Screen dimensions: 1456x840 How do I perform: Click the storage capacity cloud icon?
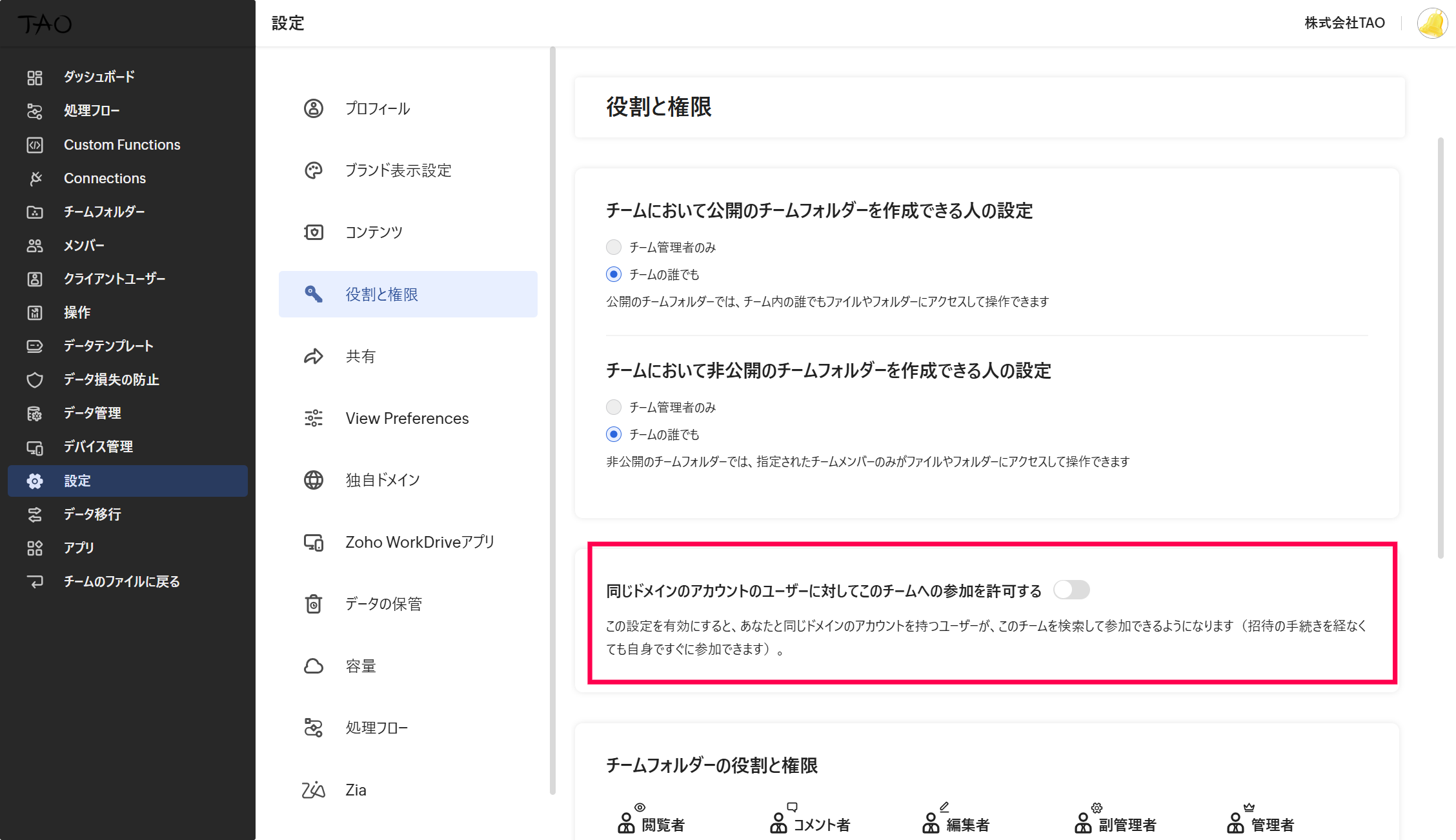pyautogui.click(x=314, y=666)
